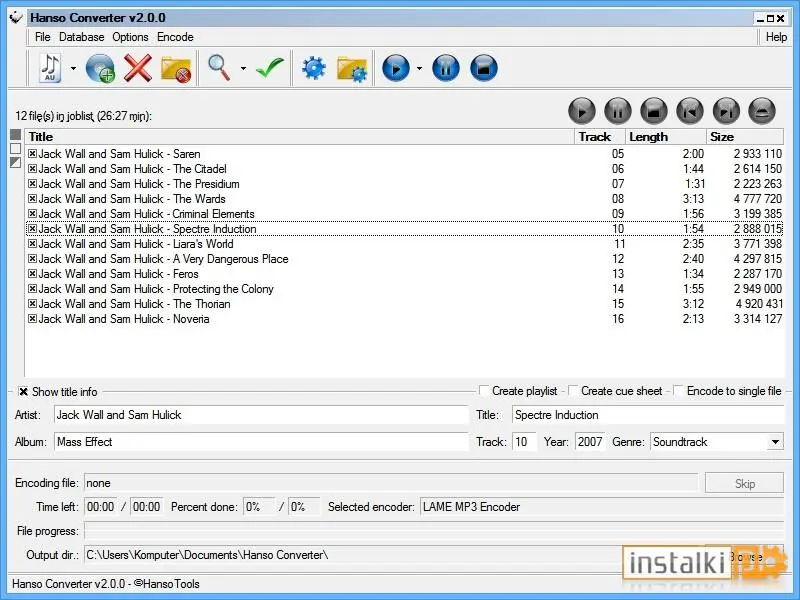Screen dimensions: 800x600
Task: Click the red X remove icon
Action: coord(138,68)
